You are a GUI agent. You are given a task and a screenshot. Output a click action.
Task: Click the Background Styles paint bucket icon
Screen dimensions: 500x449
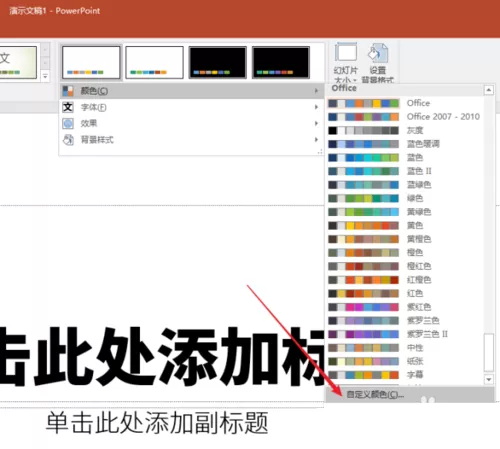pos(68,140)
